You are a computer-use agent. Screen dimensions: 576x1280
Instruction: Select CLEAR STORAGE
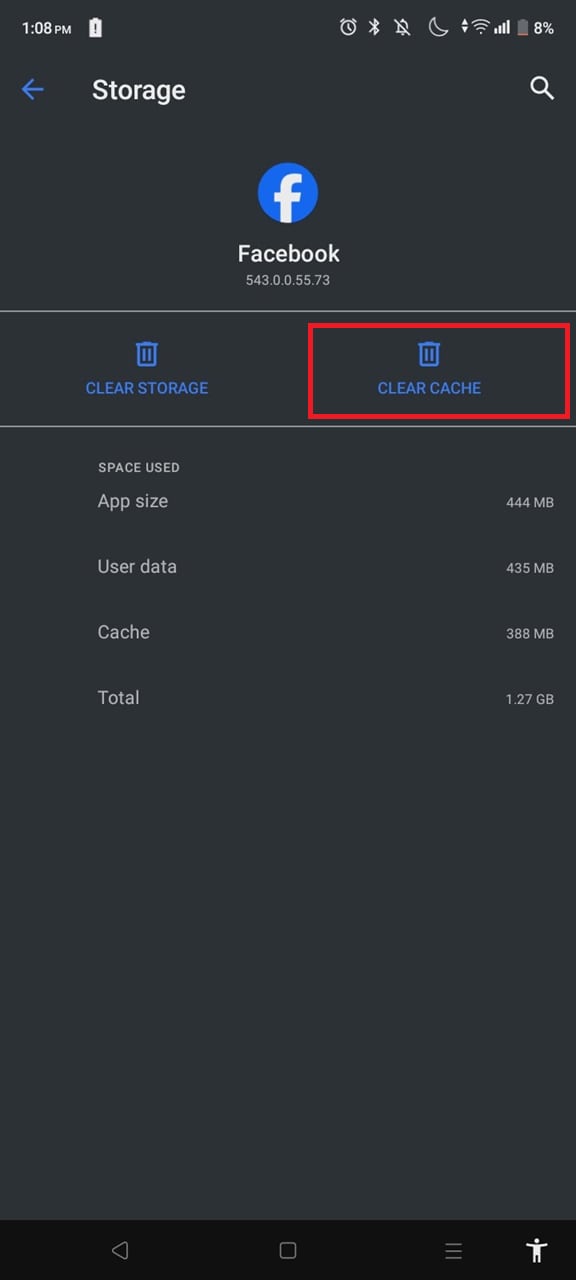click(146, 388)
